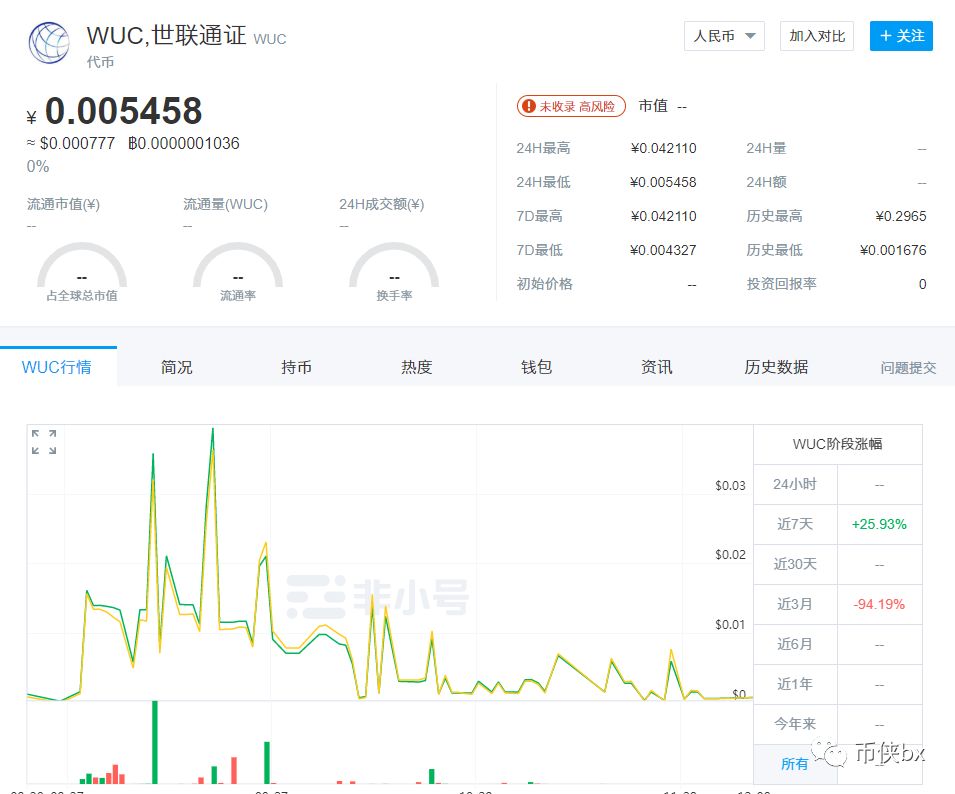Image resolution: width=955 pixels, height=794 pixels.
Task: Open the 钱包 tab
Action: coord(537,367)
